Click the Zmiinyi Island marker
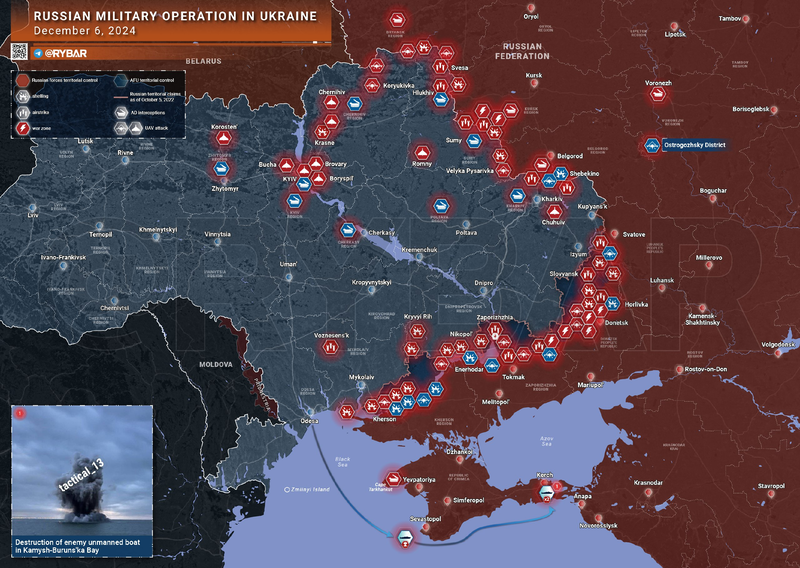This screenshot has height=568, width=800. click(288, 489)
